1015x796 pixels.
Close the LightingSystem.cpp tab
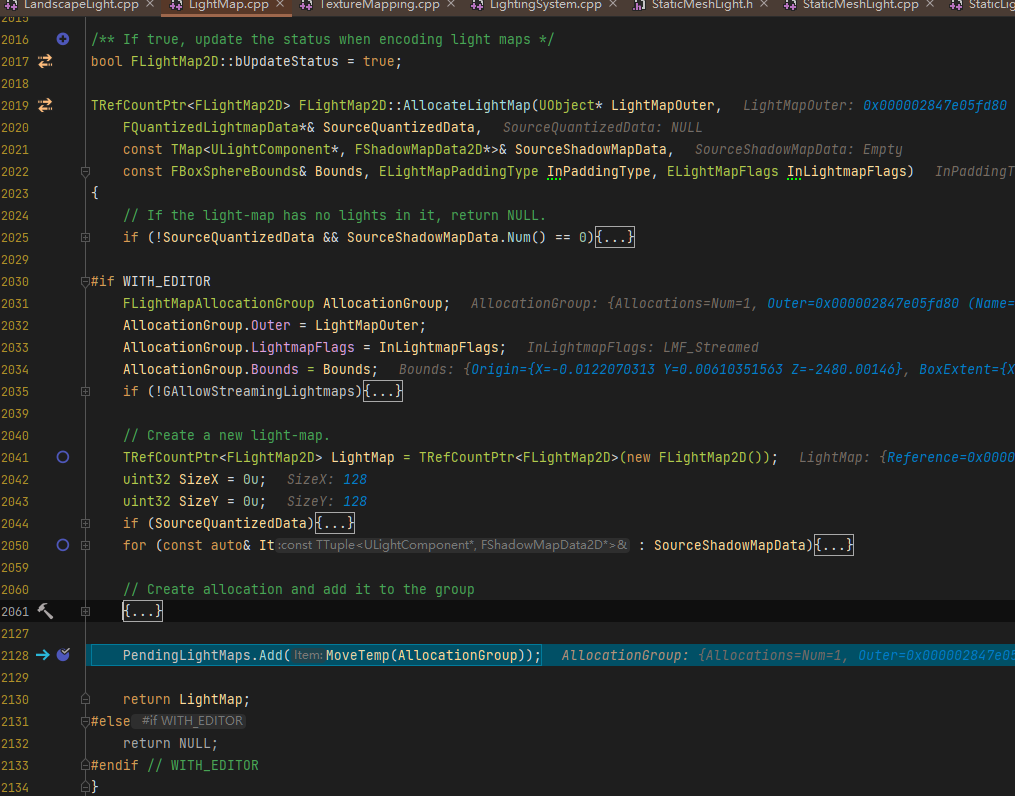613,4
